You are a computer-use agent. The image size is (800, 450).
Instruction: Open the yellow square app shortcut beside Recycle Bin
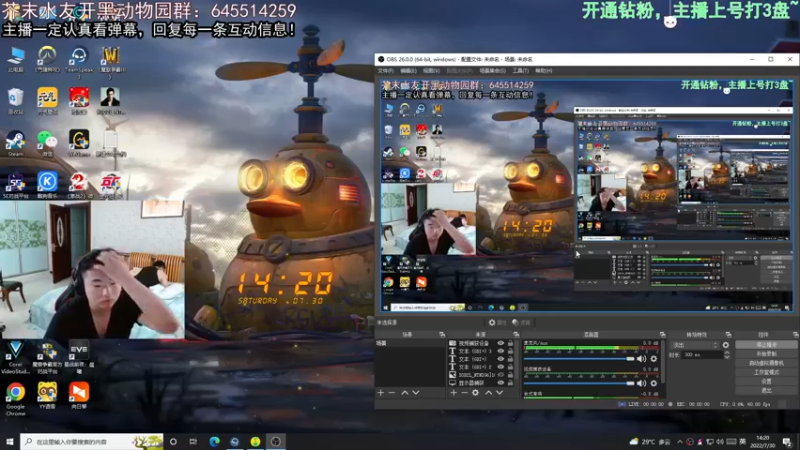click(47, 101)
